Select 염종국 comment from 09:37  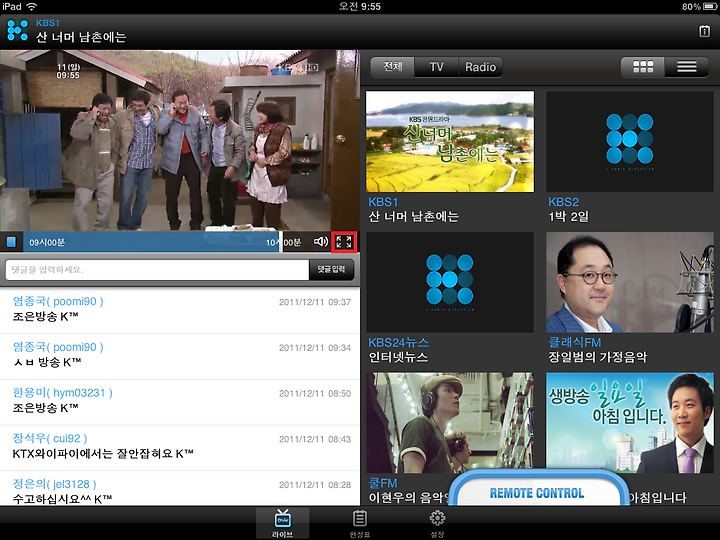point(180,310)
